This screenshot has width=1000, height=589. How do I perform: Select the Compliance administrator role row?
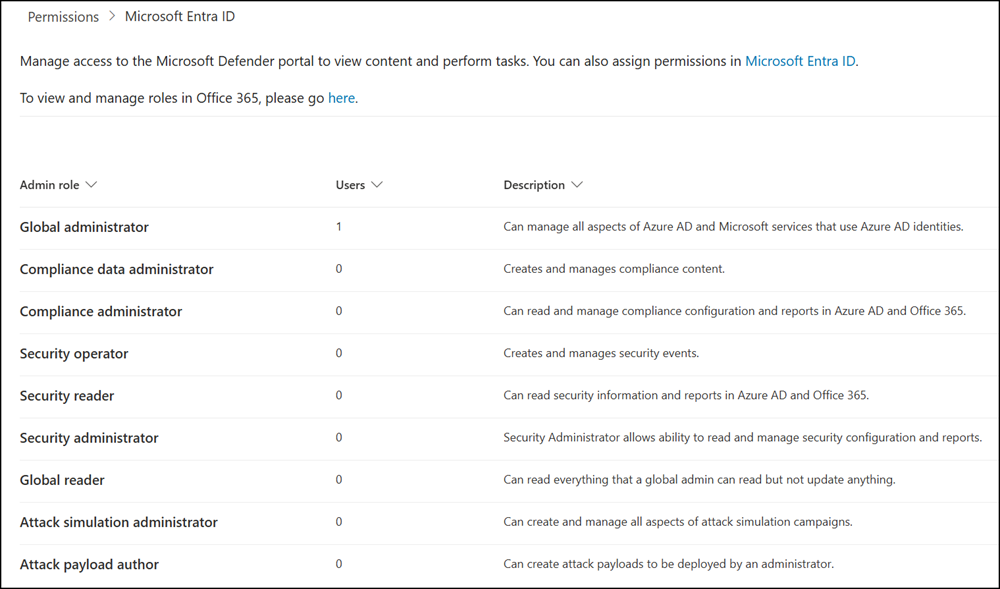tap(101, 311)
